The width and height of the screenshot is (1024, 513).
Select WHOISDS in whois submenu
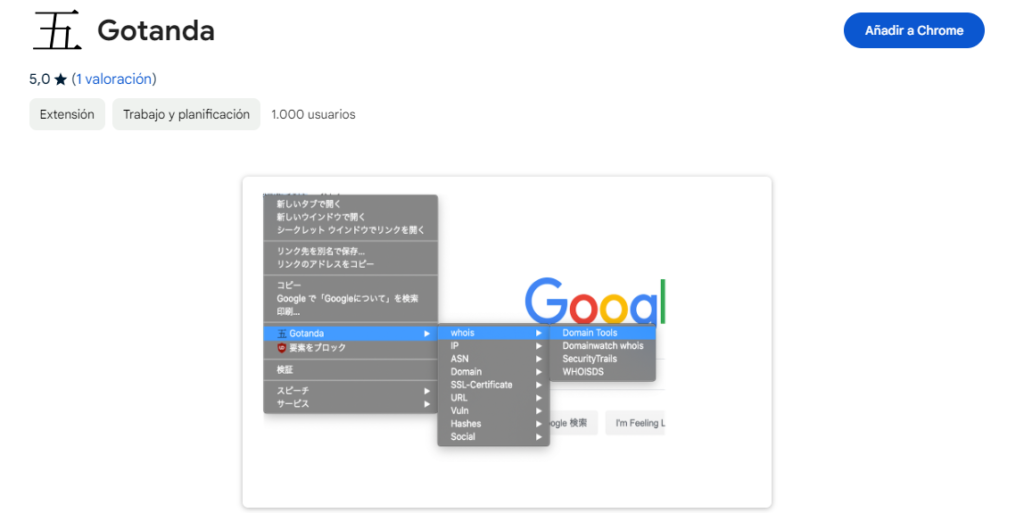[602, 372]
